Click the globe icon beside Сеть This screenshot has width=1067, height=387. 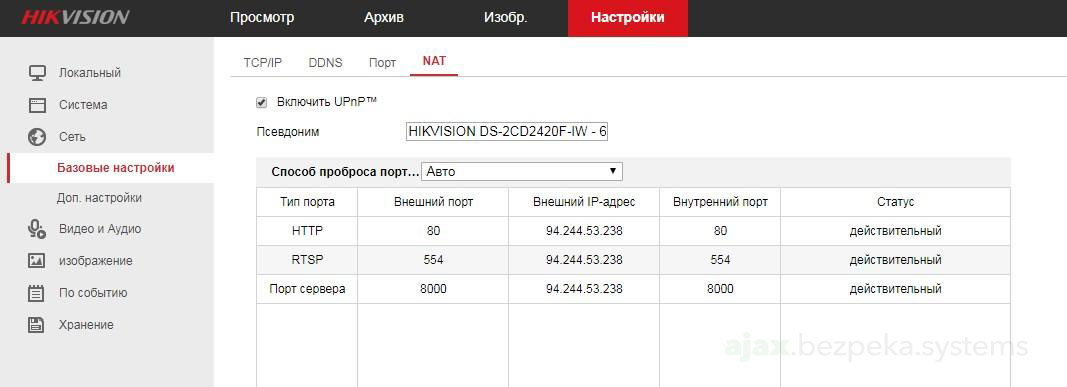(x=37, y=137)
